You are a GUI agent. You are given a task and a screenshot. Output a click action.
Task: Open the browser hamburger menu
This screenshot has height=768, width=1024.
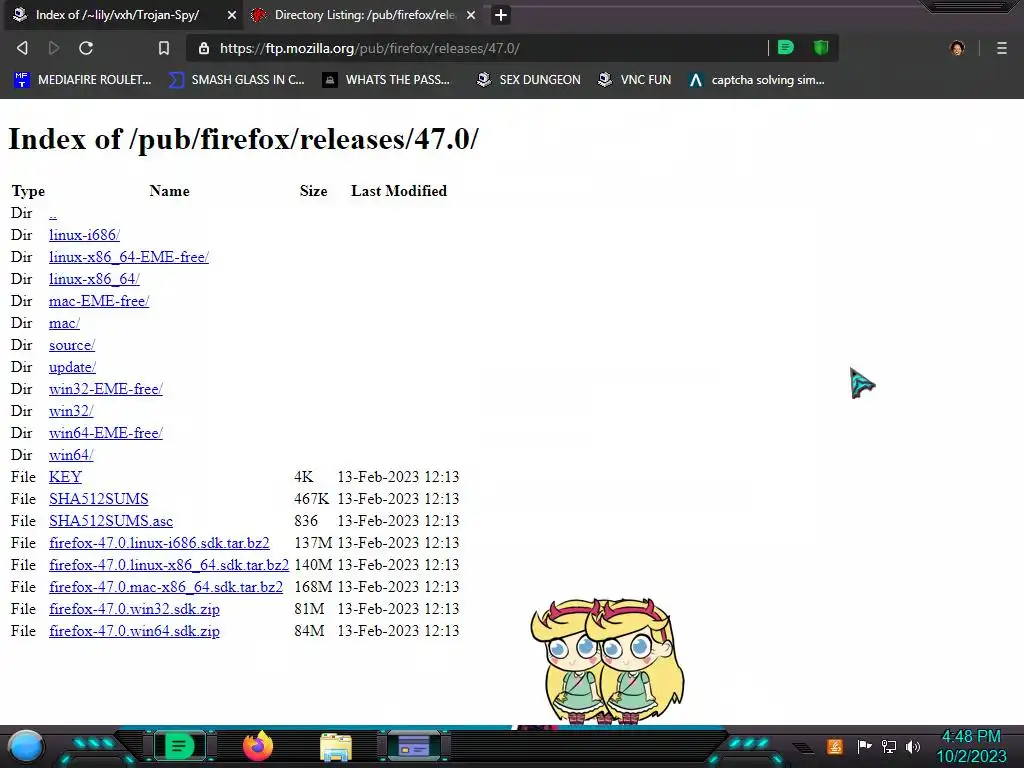[1002, 48]
